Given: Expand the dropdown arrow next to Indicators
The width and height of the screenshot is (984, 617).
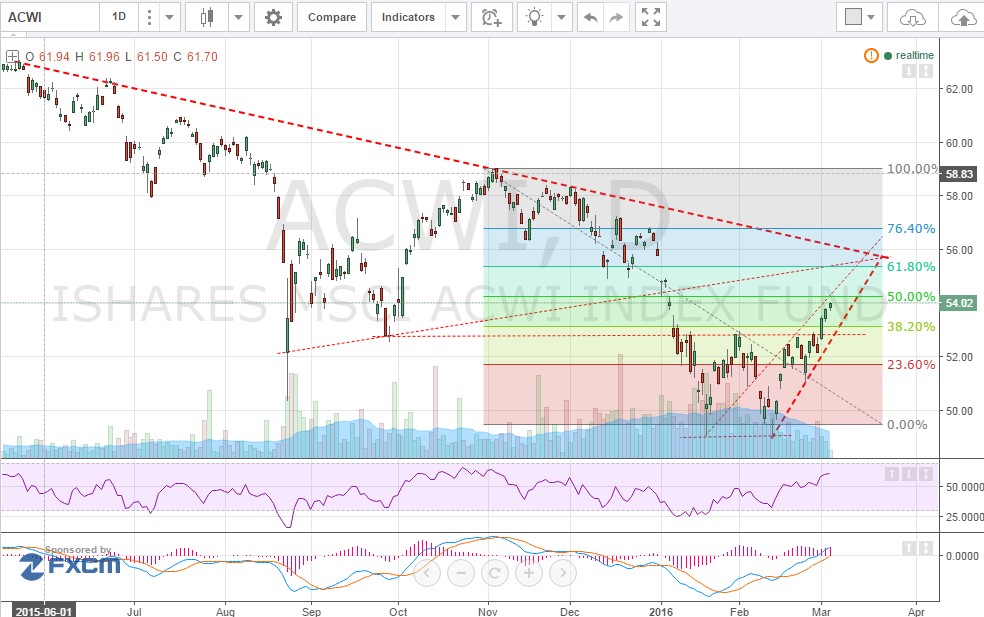Looking at the screenshot, I should [x=456, y=17].
